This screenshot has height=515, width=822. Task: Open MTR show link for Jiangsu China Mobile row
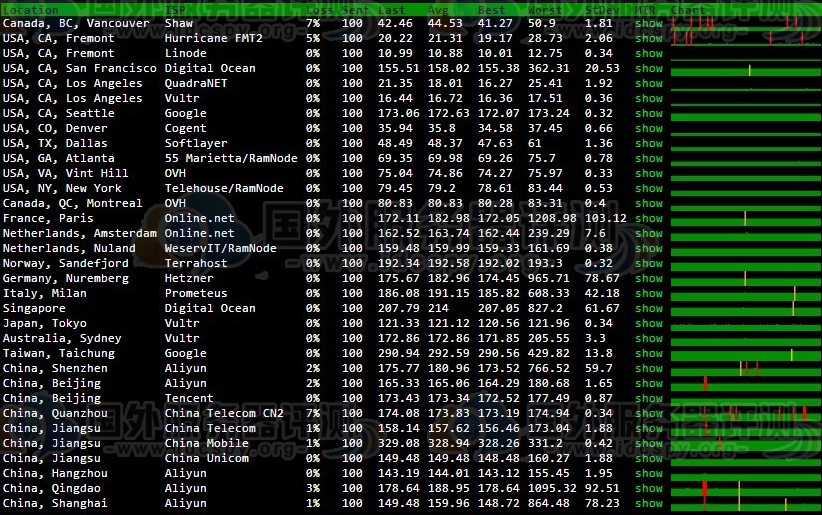(x=648, y=443)
